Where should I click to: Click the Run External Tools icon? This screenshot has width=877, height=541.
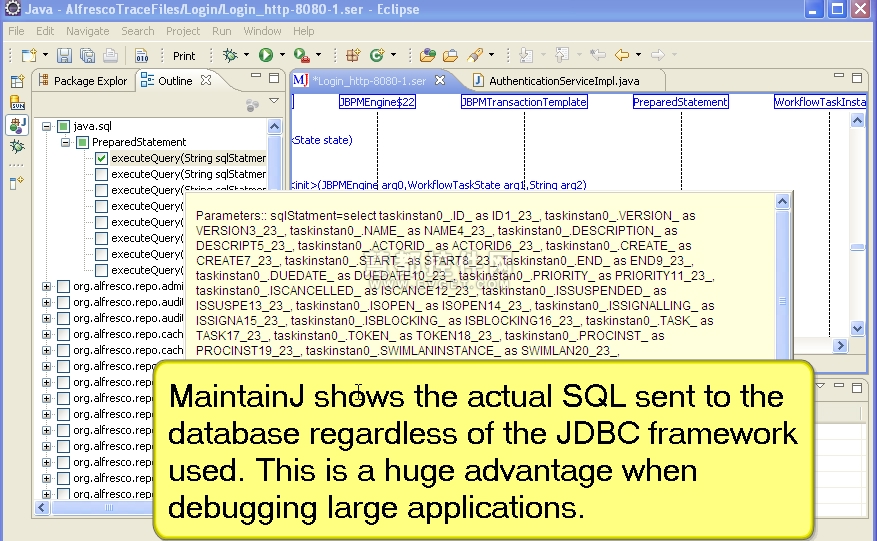(301, 55)
